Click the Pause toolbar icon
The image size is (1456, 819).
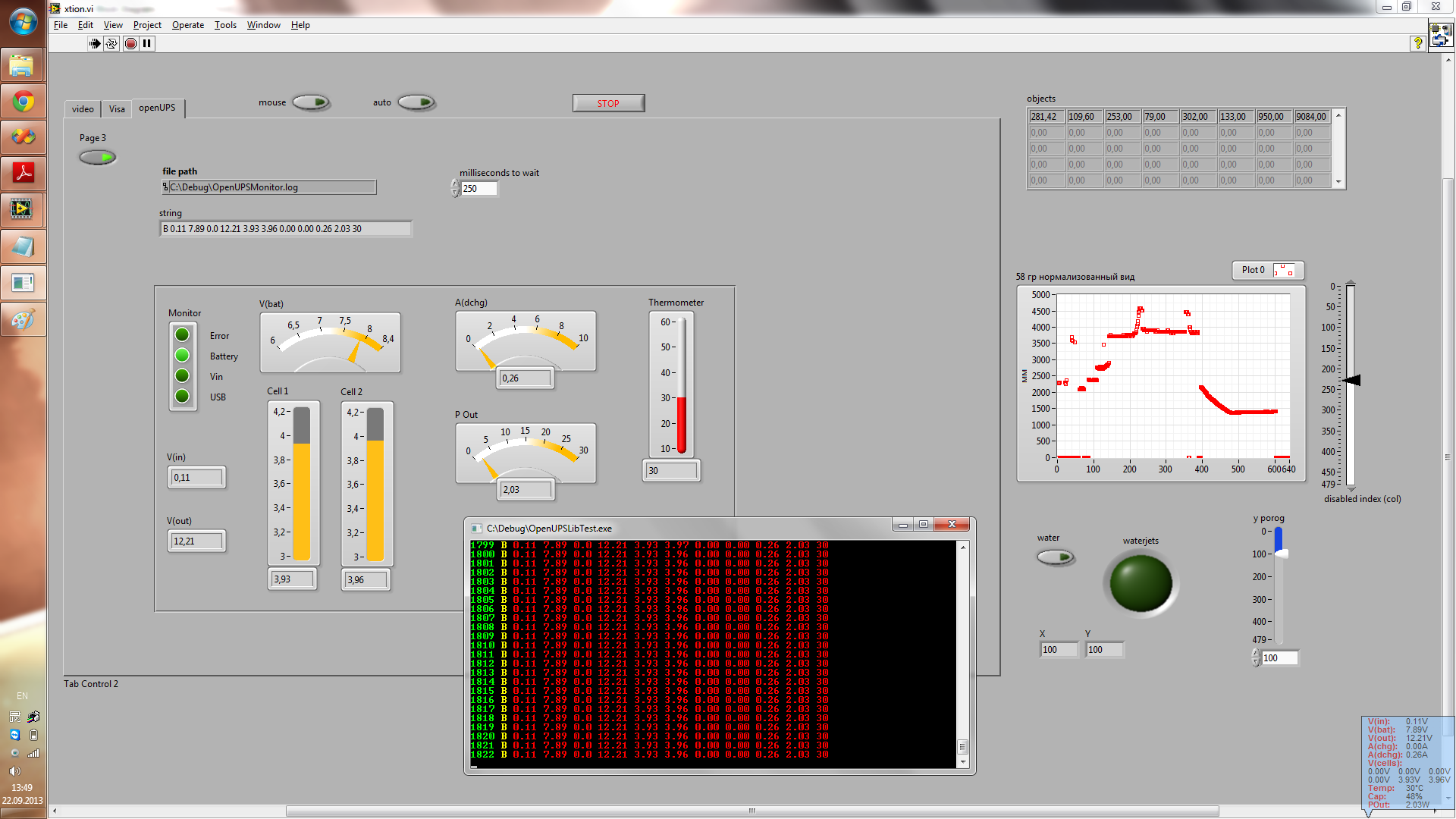pos(147,44)
